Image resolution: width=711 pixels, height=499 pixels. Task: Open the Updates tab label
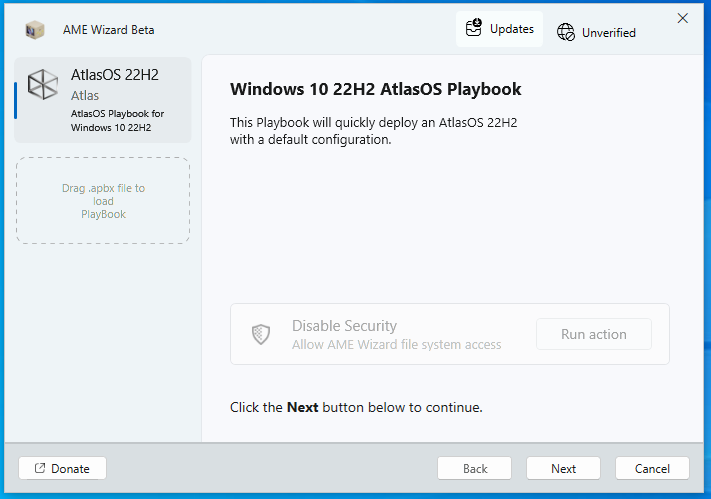(x=511, y=29)
